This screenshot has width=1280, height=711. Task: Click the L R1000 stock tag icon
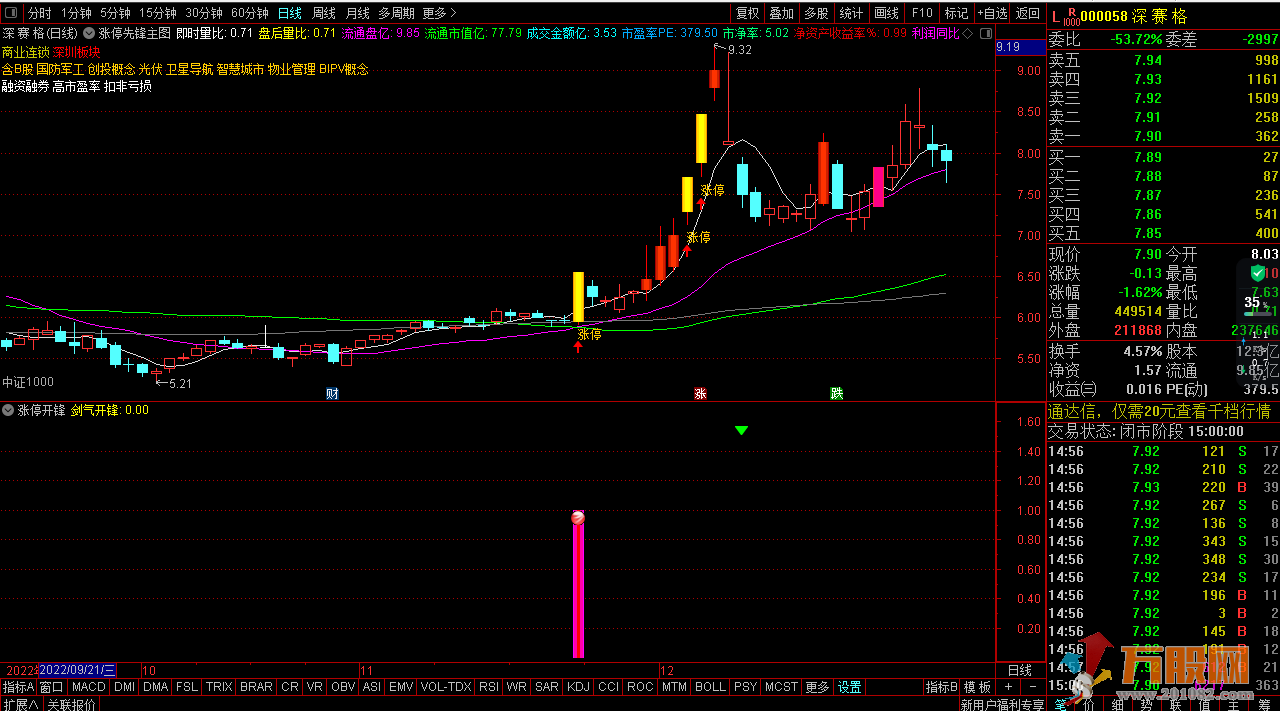coord(1064,15)
